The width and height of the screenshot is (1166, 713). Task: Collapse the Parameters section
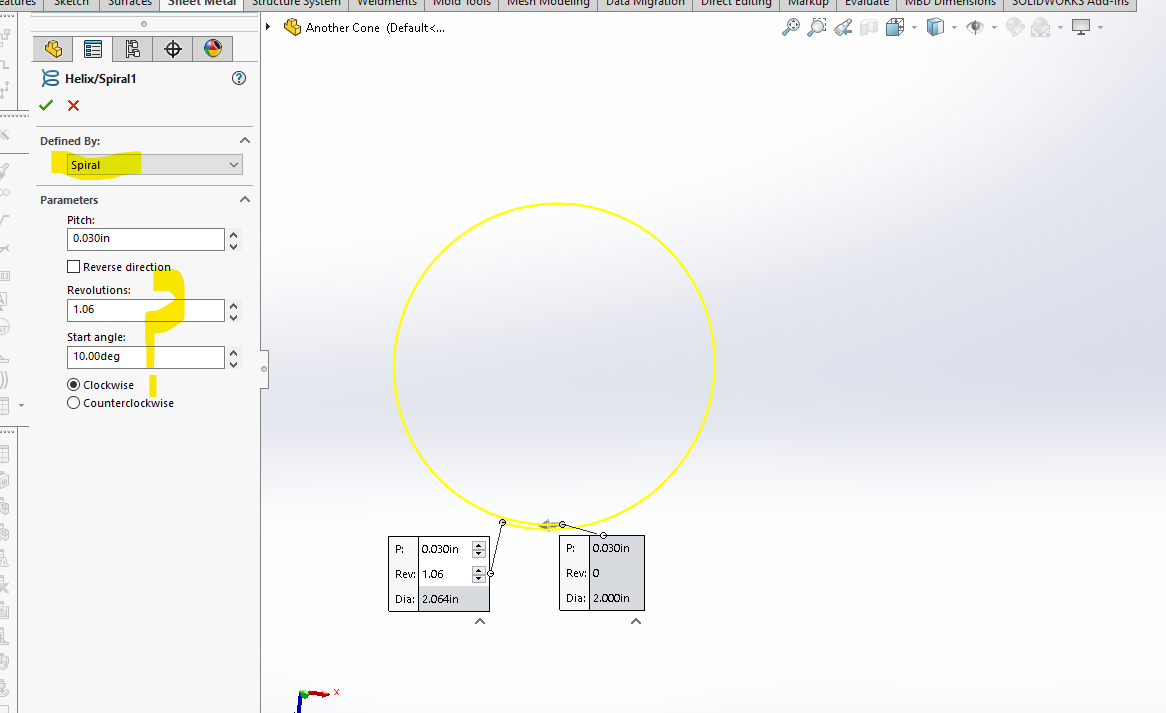tap(244, 200)
